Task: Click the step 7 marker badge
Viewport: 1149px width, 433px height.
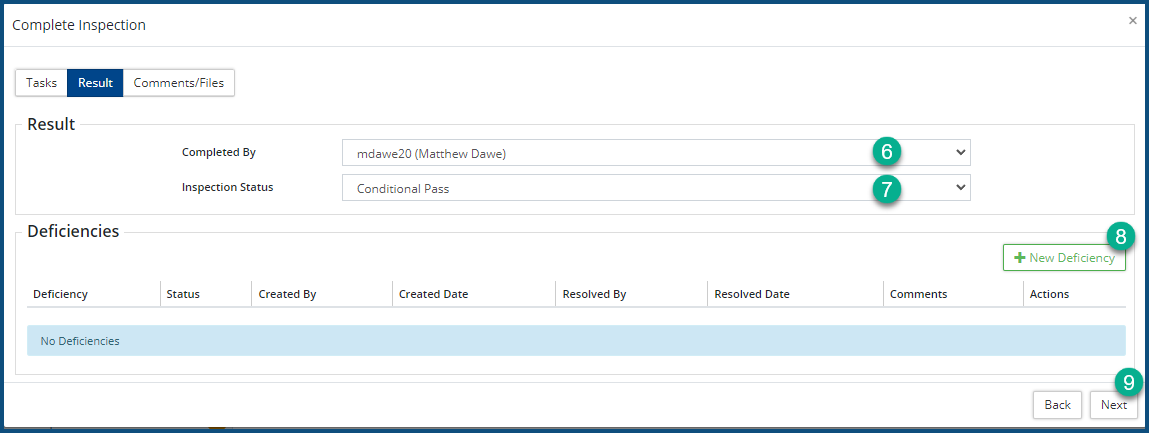Action: point(887,187)
